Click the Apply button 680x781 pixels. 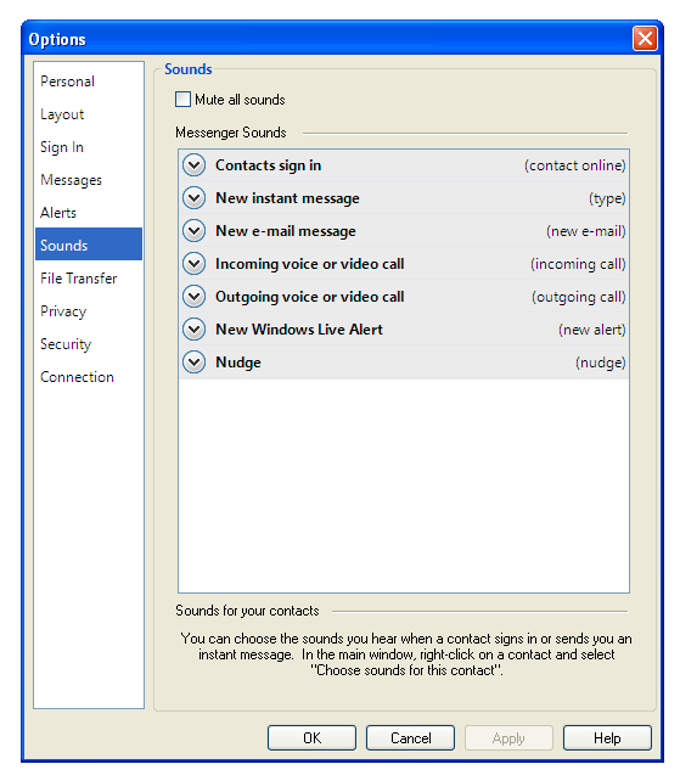pyautogui.click(x=509, y=738)
